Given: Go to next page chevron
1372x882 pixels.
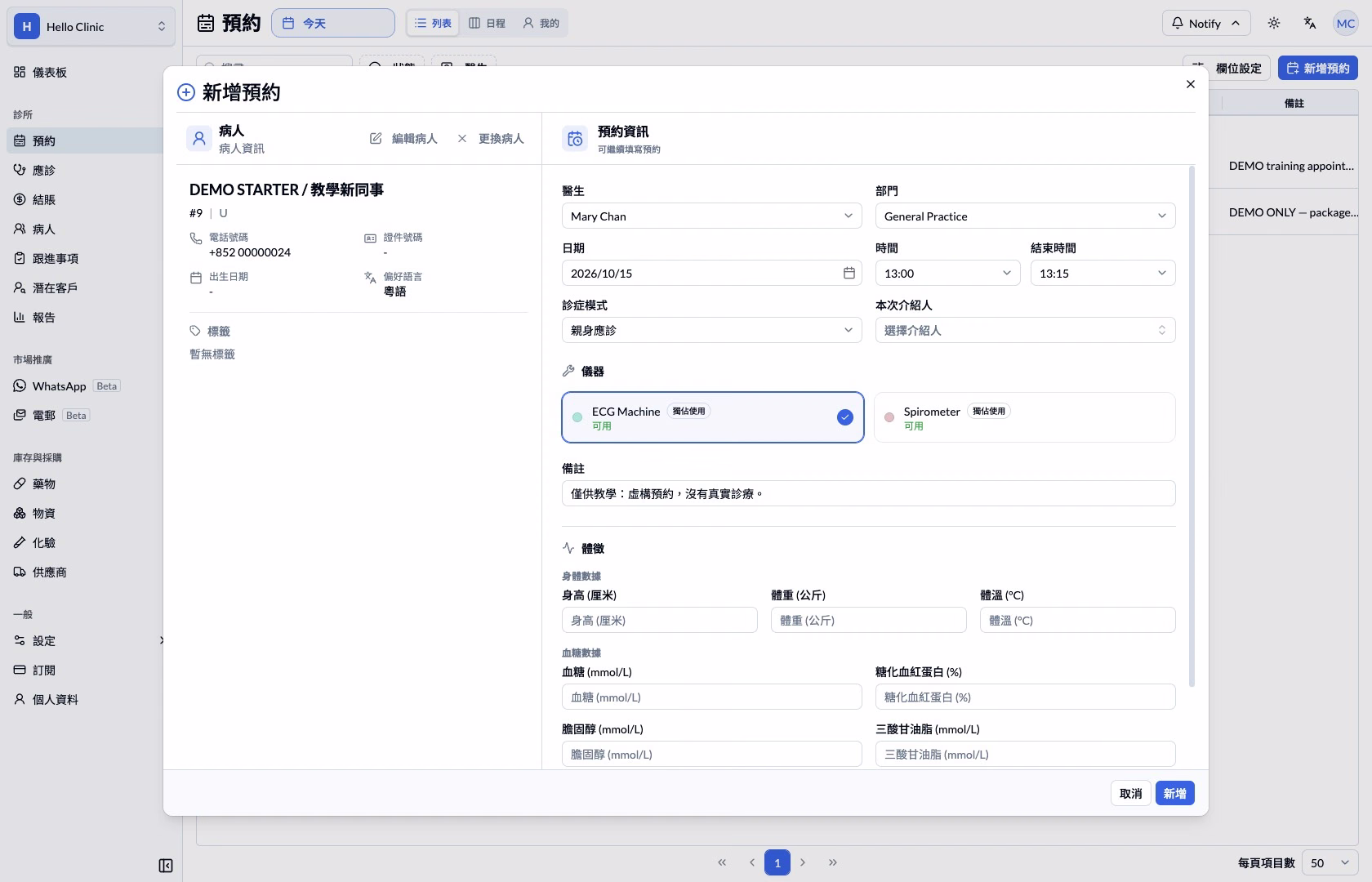Looking at the screenshot, I should coord(803,862).
